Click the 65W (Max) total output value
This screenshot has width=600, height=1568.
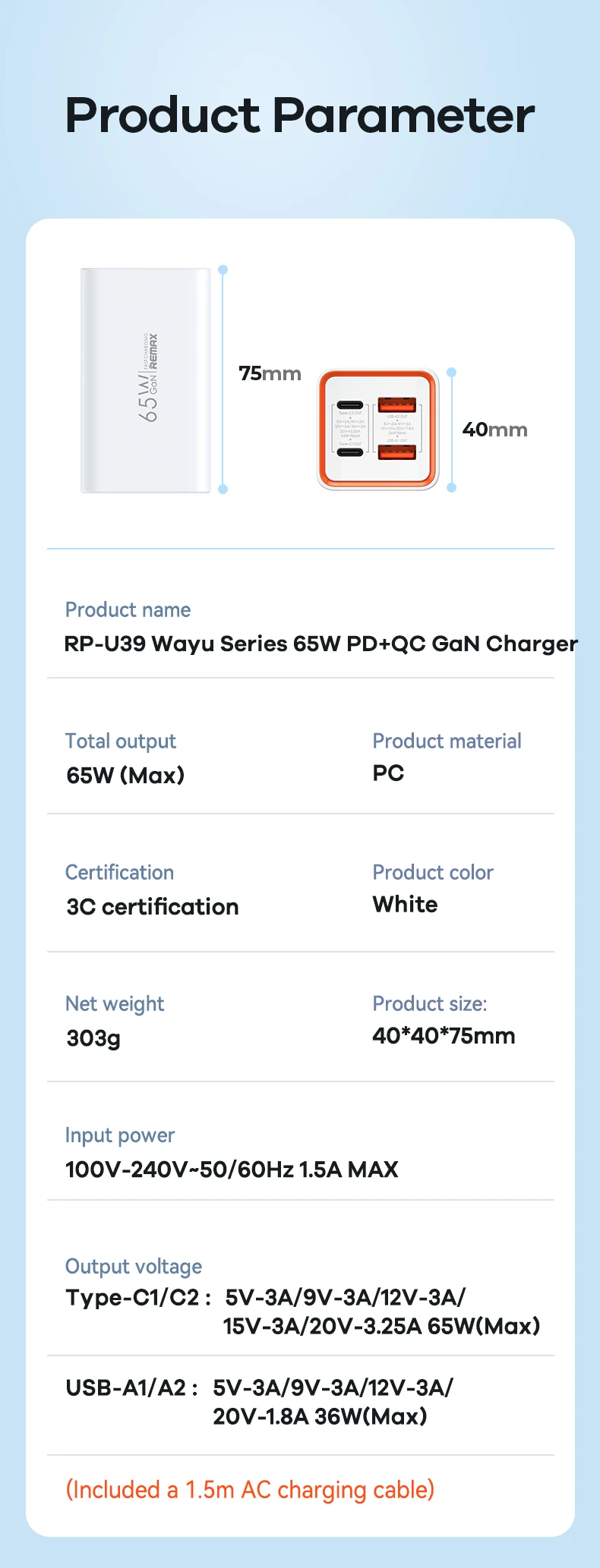tap(125, 775)
